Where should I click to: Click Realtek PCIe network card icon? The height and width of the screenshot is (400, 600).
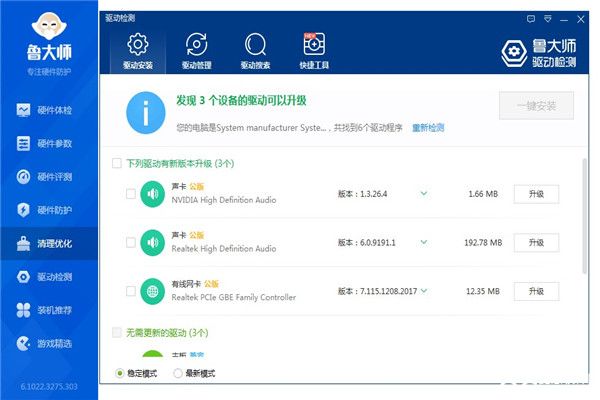click(x=153, y=291)
